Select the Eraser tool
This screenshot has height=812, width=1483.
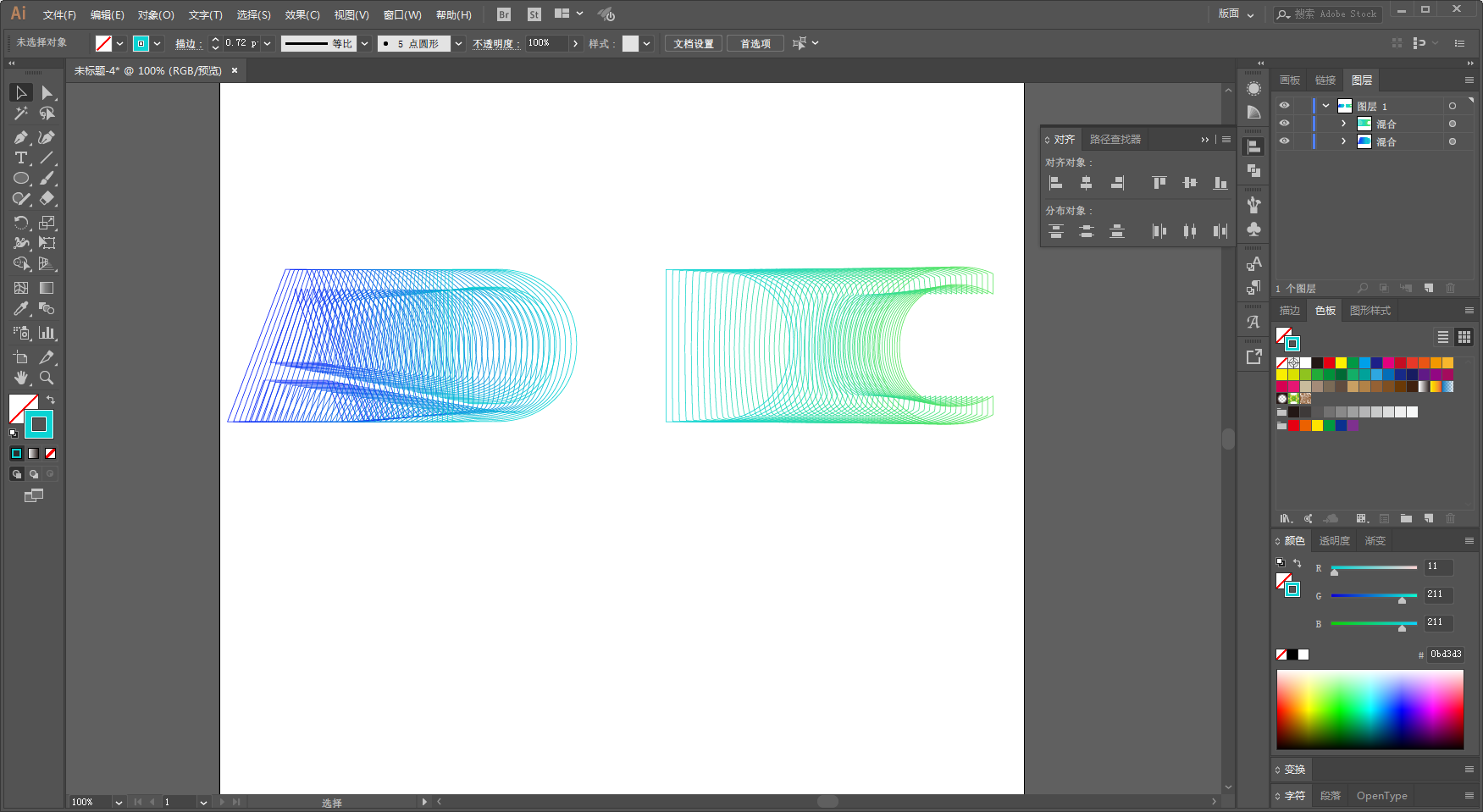[47, 199]
